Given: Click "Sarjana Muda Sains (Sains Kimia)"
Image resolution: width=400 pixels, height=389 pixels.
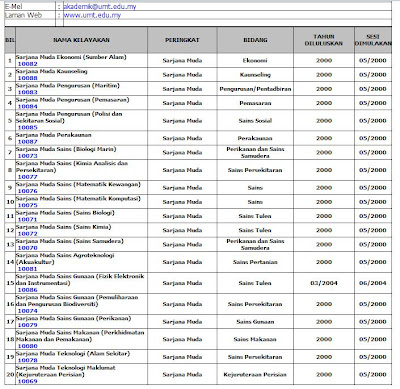Looking at the screenshot, I should pyautogui.click(x=64, y=227).
